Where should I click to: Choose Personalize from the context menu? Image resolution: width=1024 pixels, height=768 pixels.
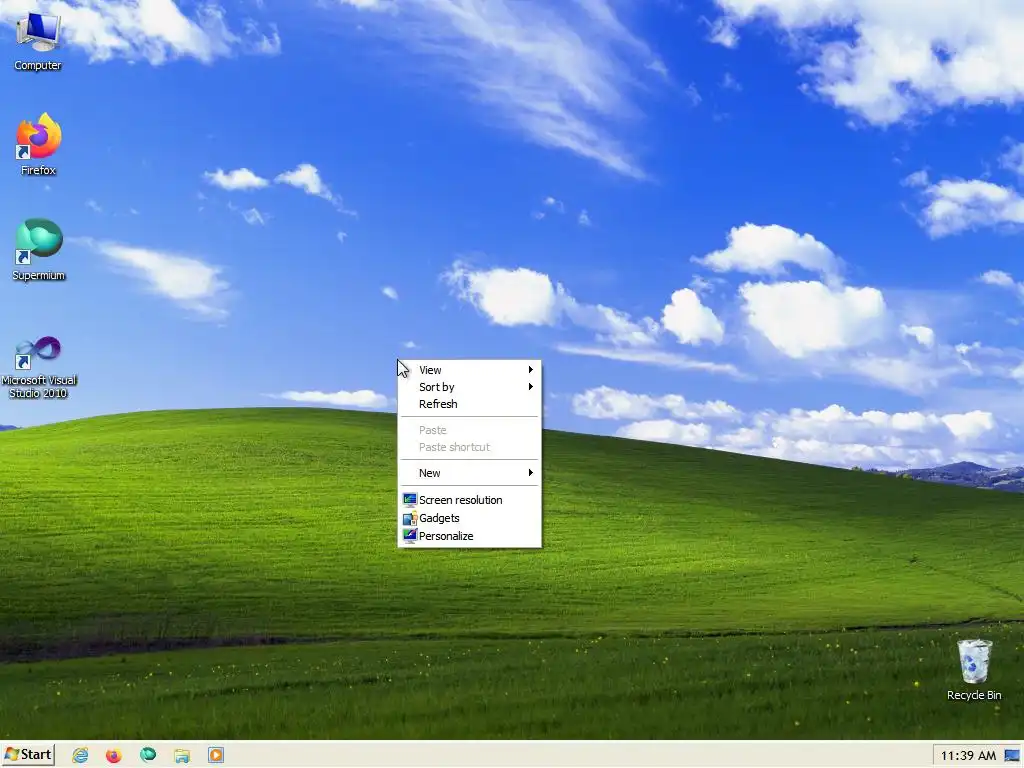click(470, 536)
